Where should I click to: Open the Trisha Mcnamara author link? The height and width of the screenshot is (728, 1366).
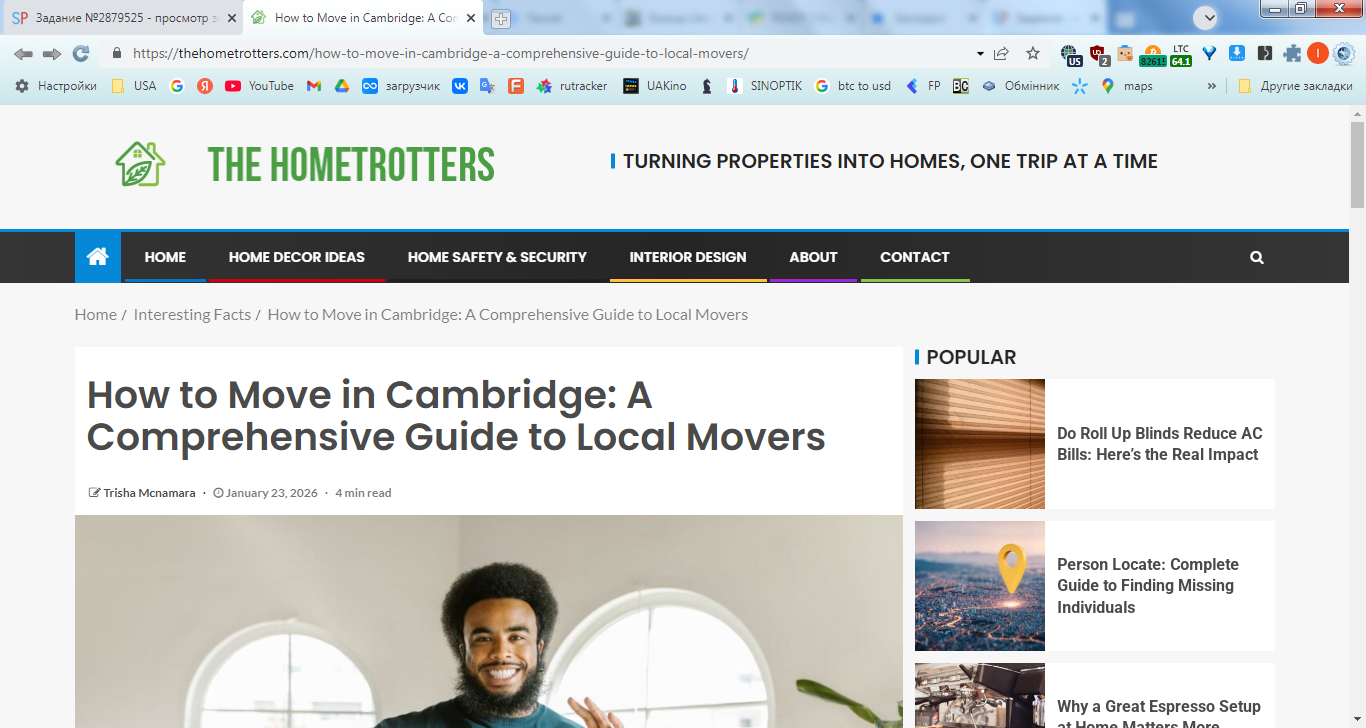tap(149, 492)
